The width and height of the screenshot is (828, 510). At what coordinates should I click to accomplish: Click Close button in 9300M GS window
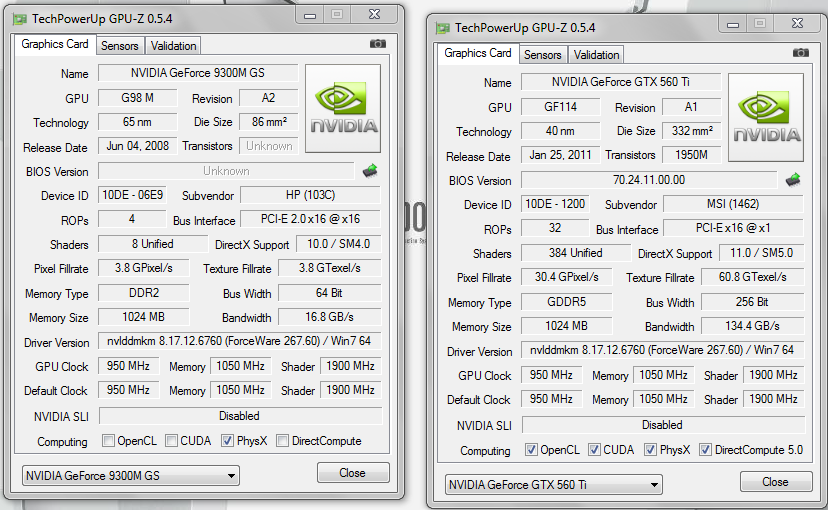(x=353, y=473)
